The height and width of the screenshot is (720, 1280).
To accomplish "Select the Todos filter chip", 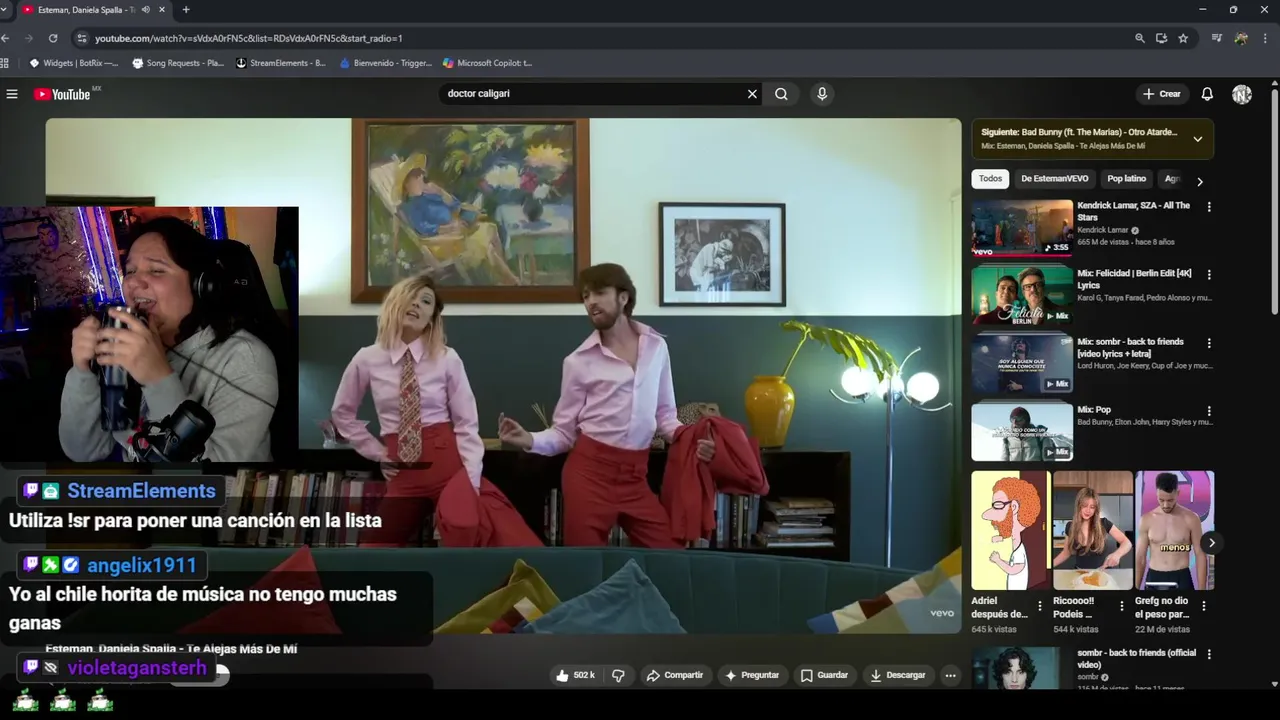I will pos(990,179).
